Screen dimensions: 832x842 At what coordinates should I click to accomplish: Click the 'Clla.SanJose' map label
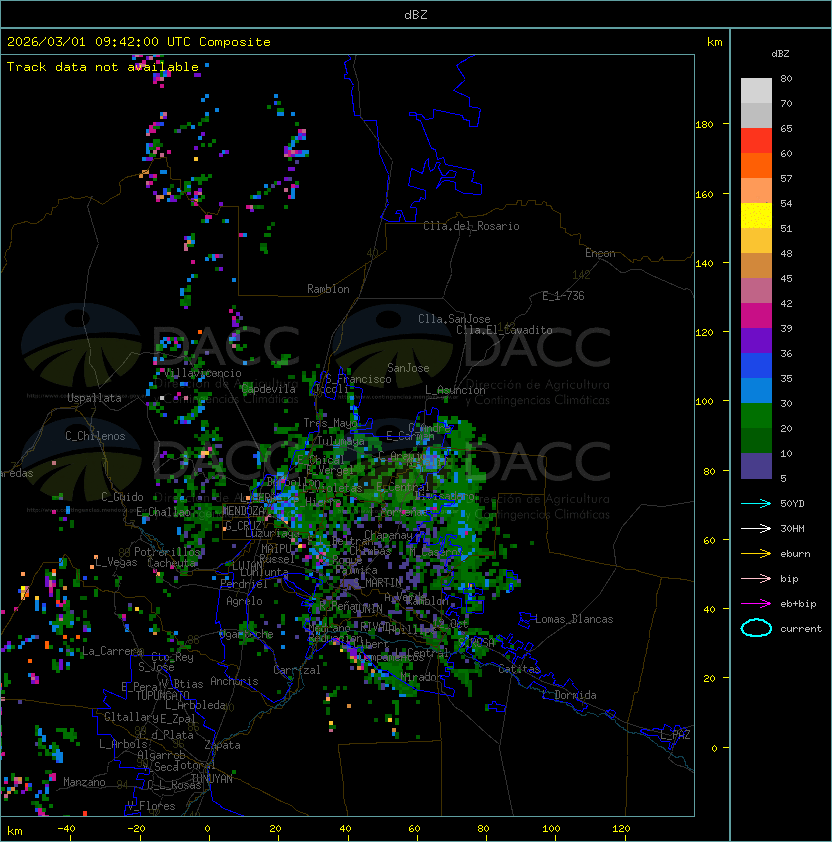(454, 319)
